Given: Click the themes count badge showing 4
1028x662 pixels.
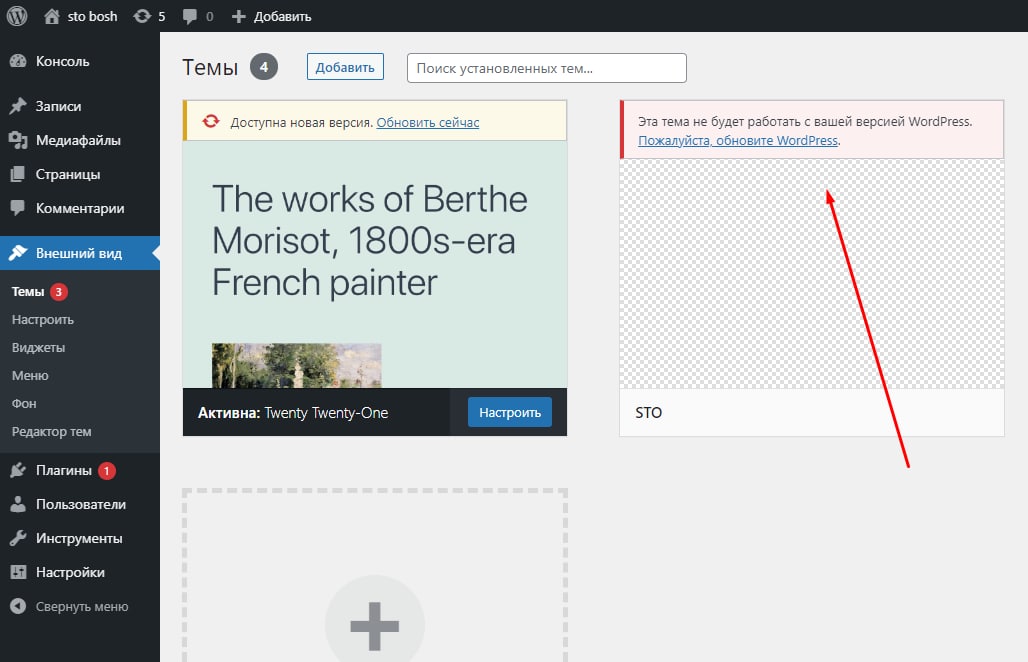Looking at the screenshot, I should tap(264, 67).
